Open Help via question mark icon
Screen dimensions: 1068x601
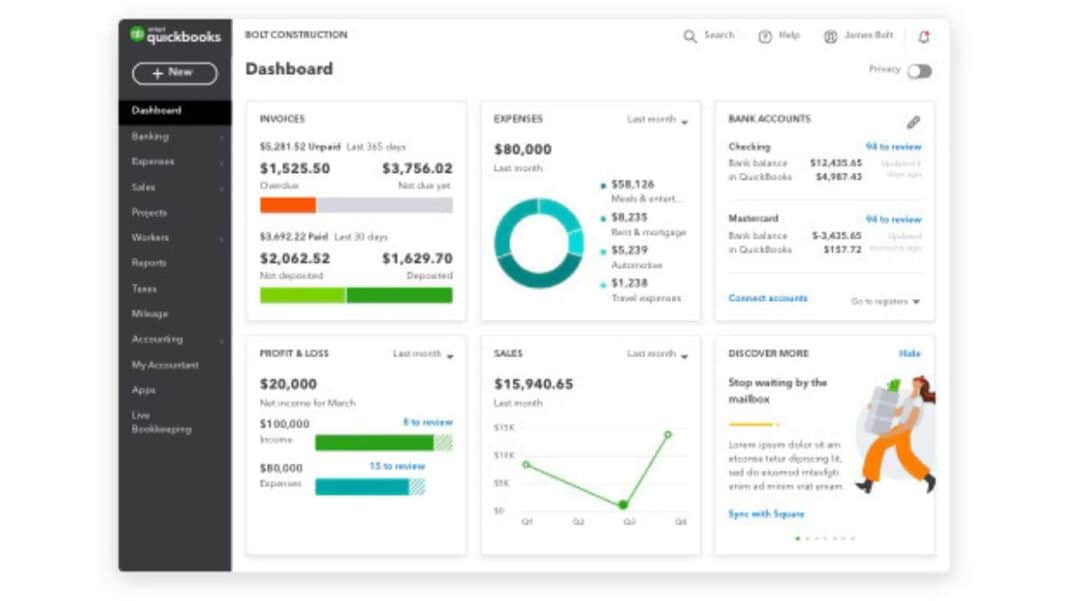765,36
